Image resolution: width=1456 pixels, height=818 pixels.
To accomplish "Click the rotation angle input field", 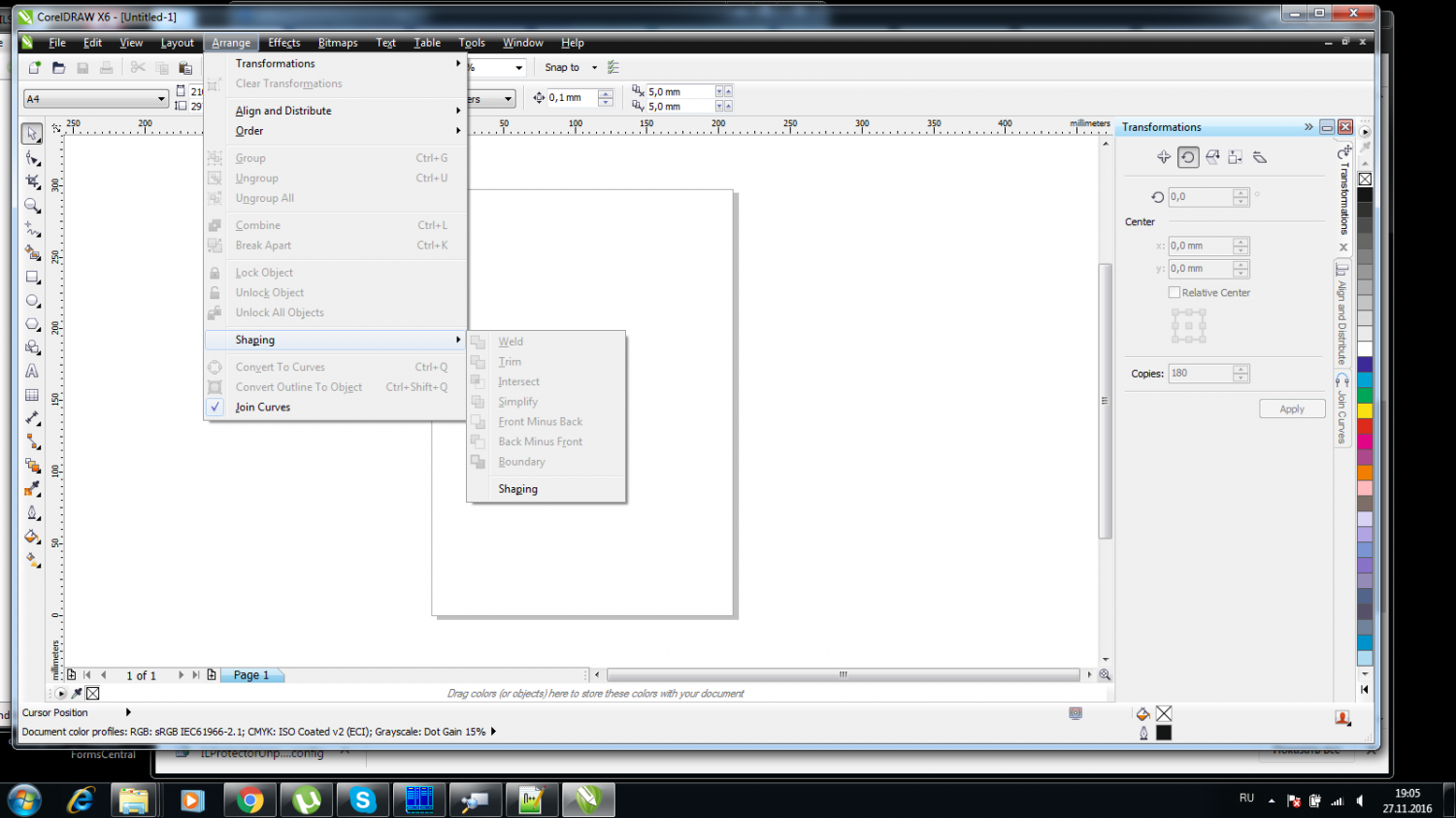I will pyautogui.click(x=1201, y=197).
